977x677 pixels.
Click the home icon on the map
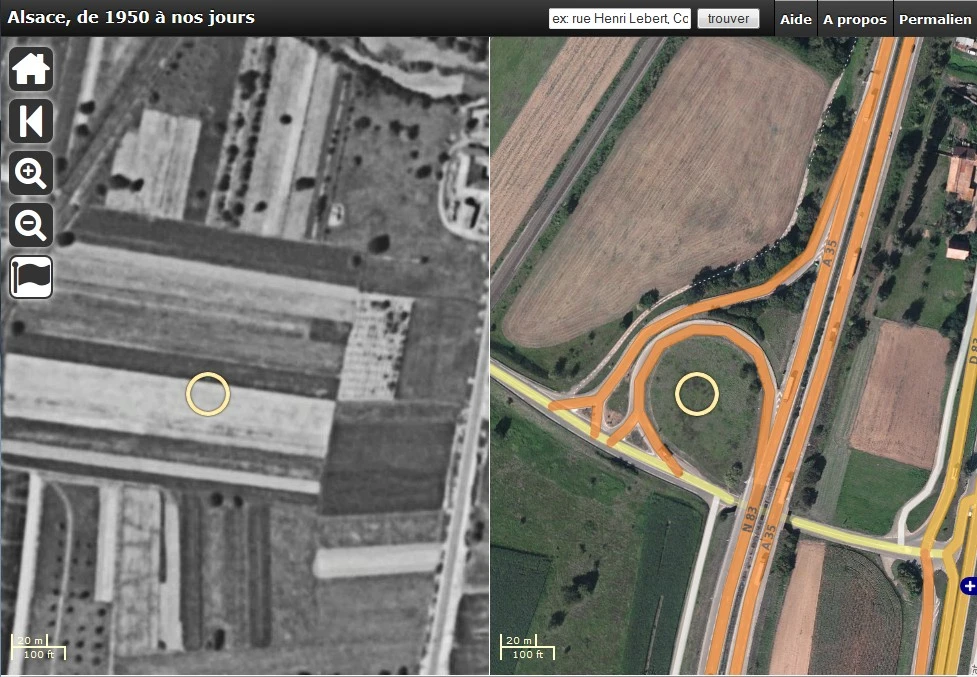click(31, 69)
